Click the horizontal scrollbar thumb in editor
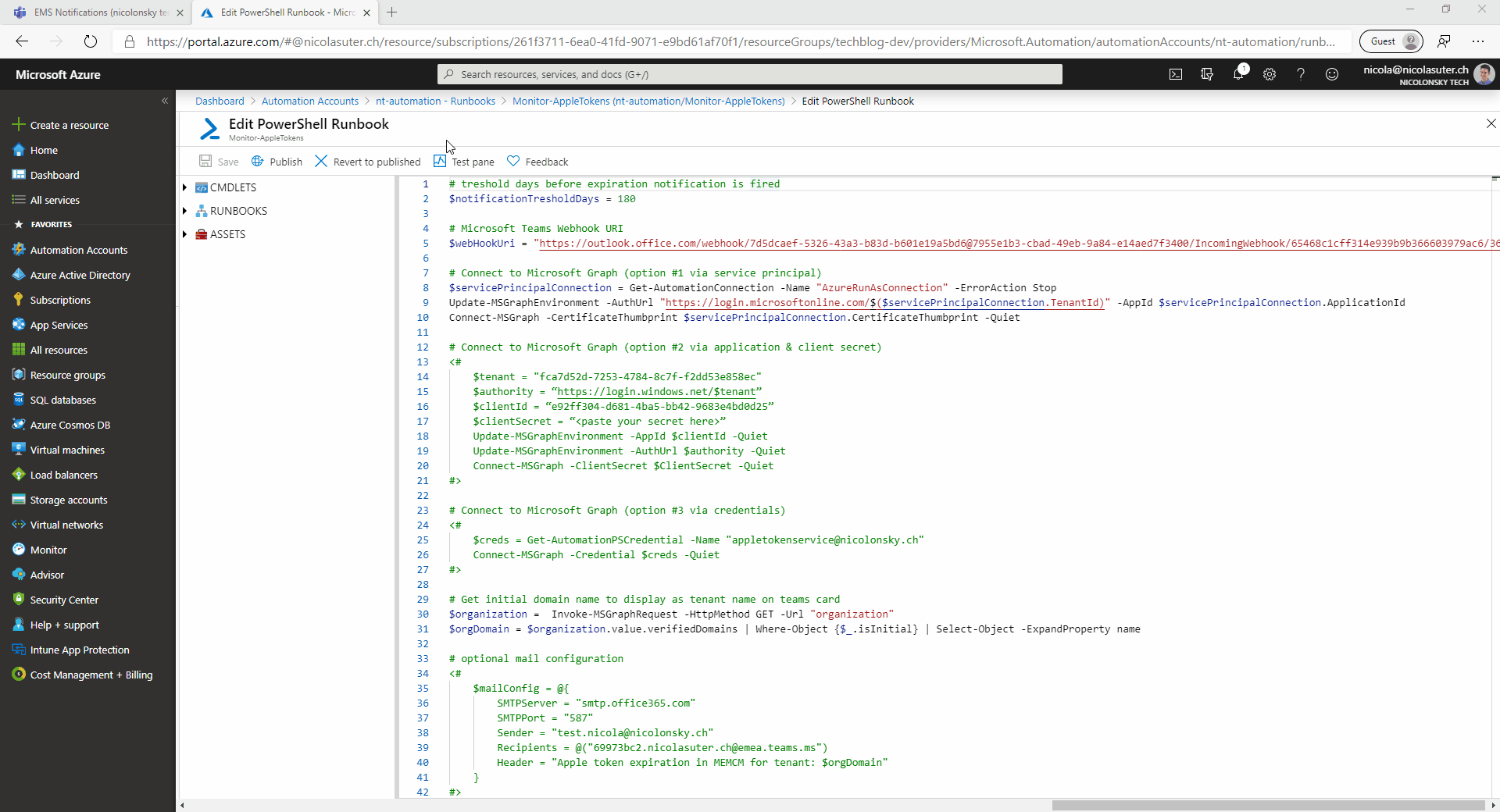Image resolution: width=1500 pixels, height=812 pixels. 1268,805
